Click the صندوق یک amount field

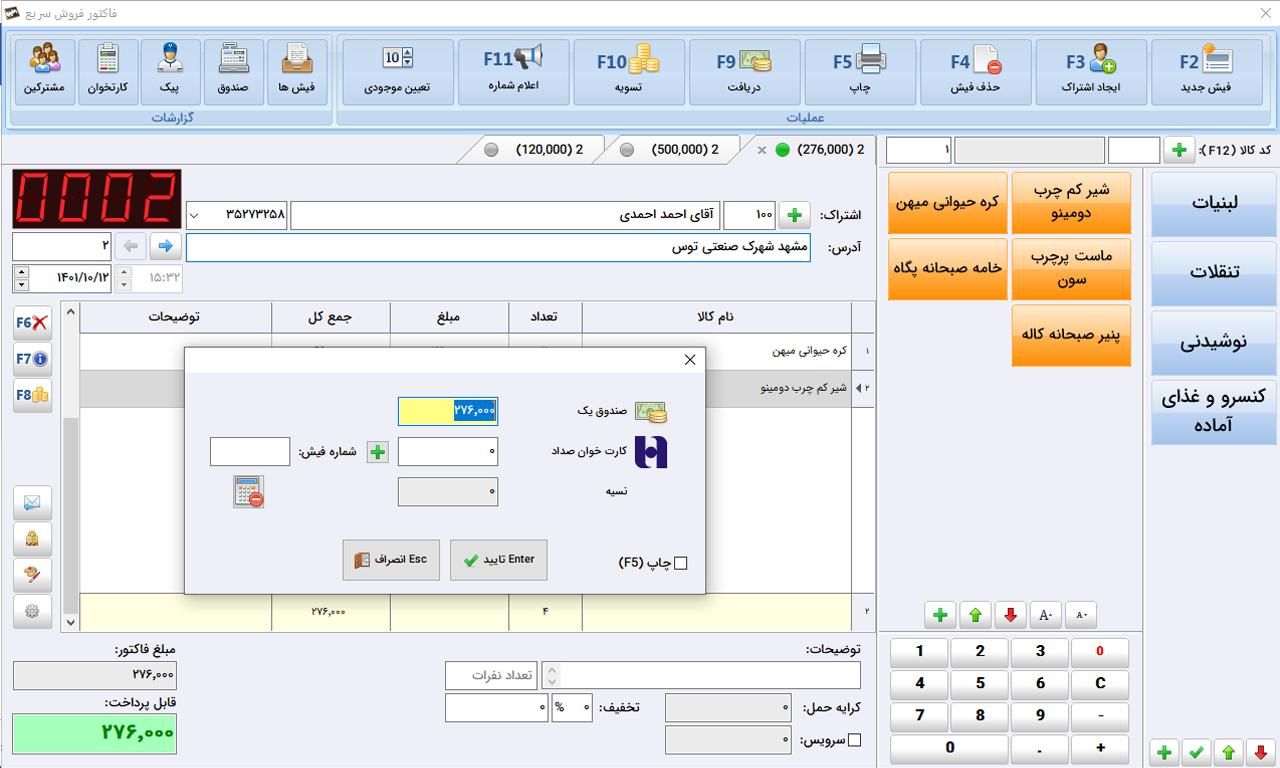pos(448,411)
